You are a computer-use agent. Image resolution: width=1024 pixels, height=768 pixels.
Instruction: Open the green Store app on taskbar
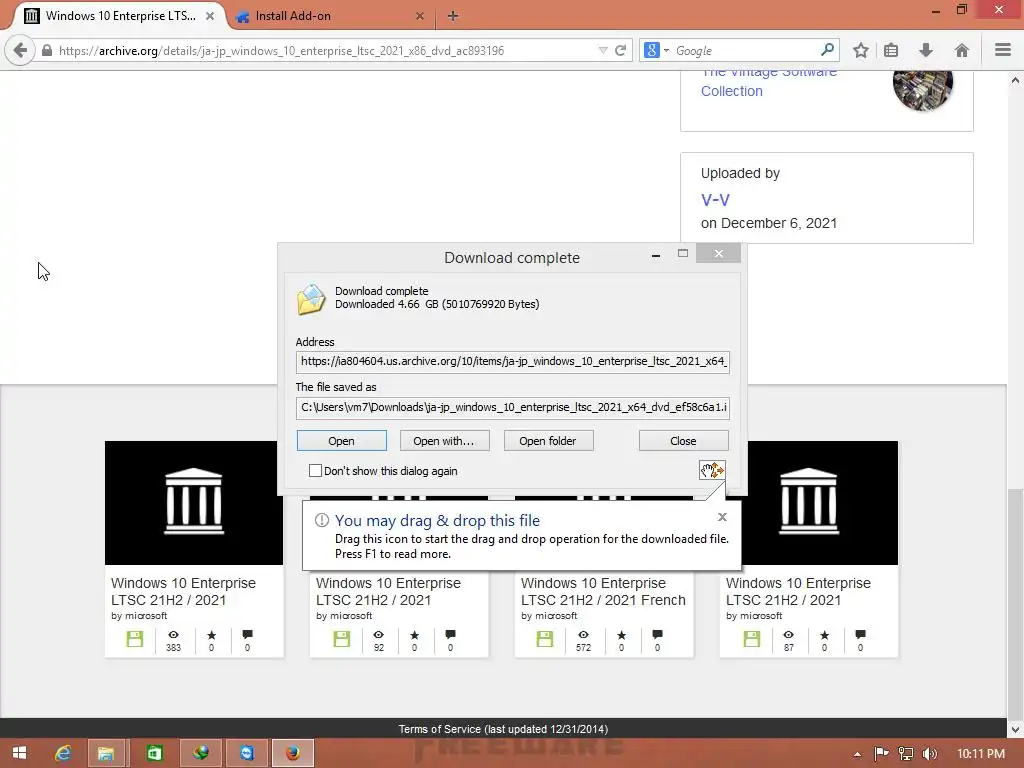155,753
